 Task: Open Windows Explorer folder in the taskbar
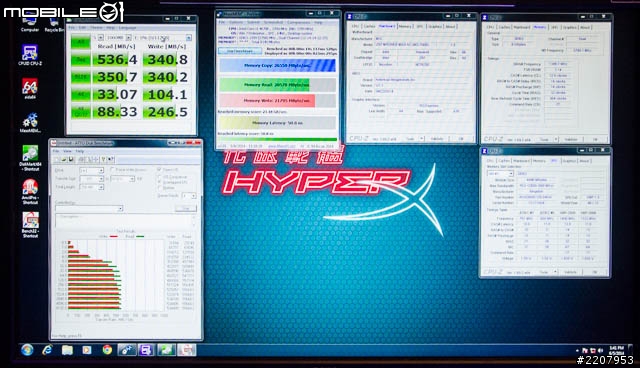pyautogui.click(x=67, y=350)
